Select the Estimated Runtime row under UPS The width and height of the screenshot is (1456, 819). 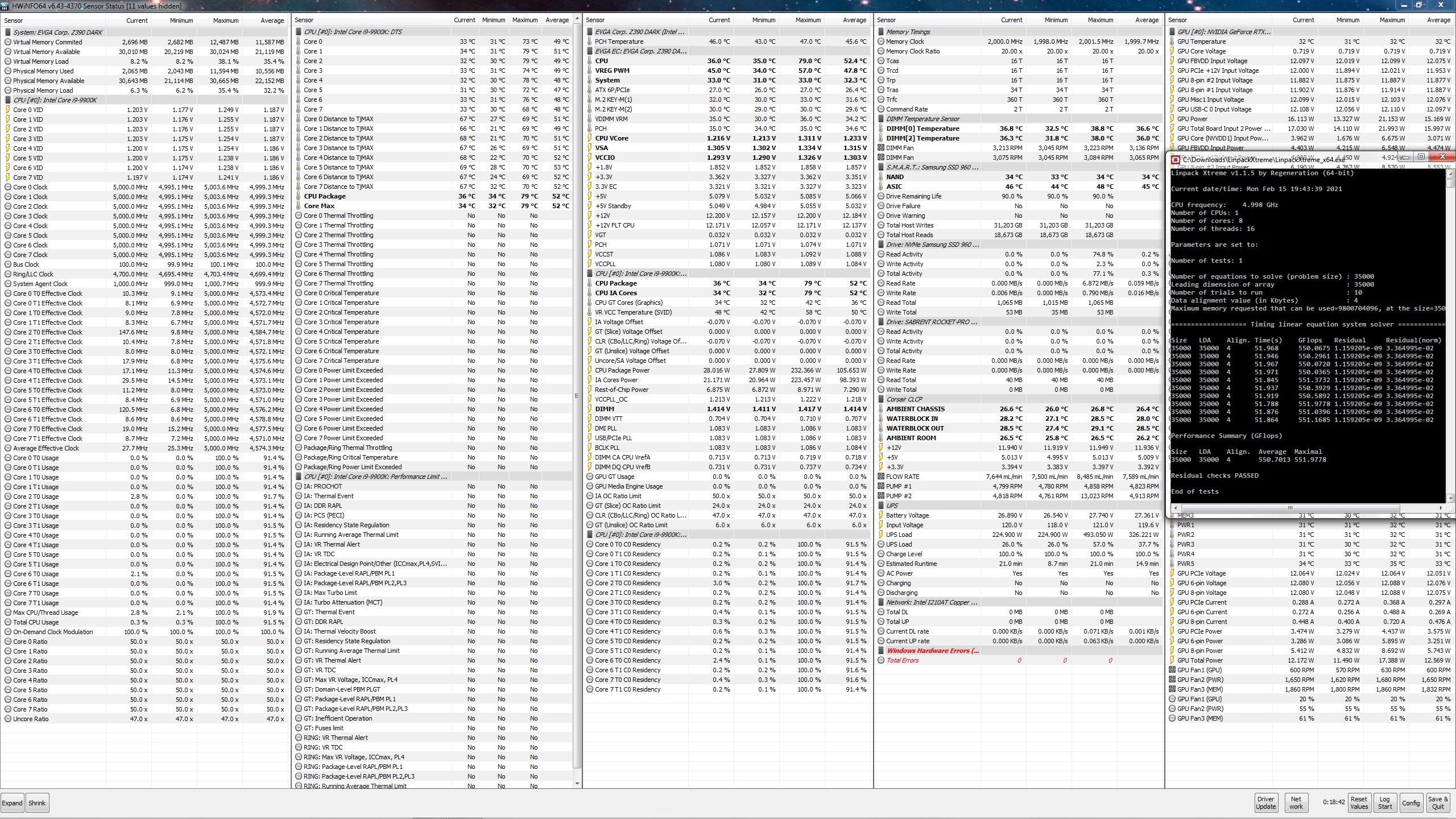1018,564
